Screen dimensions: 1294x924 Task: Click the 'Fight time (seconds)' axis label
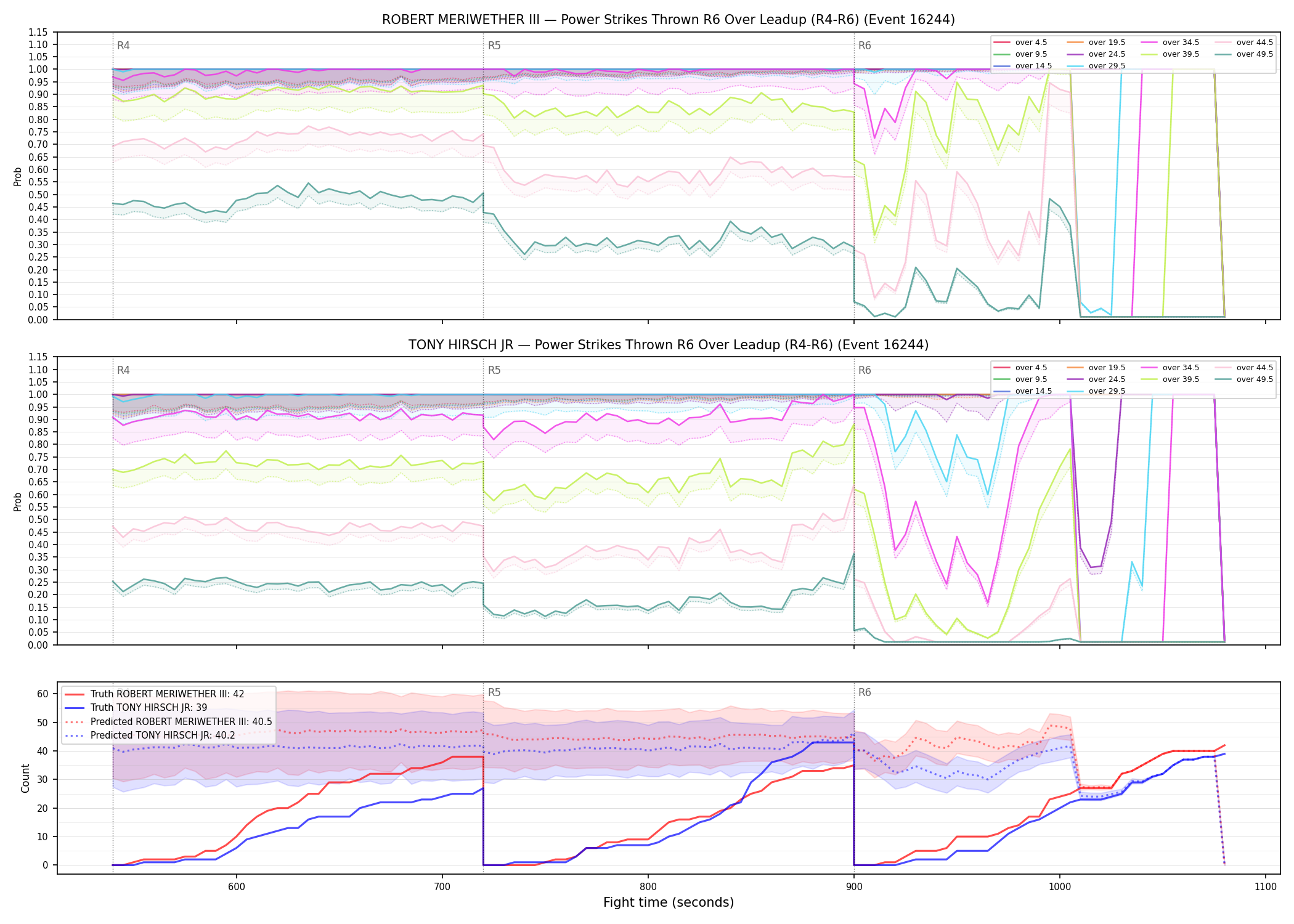point(669,902)
